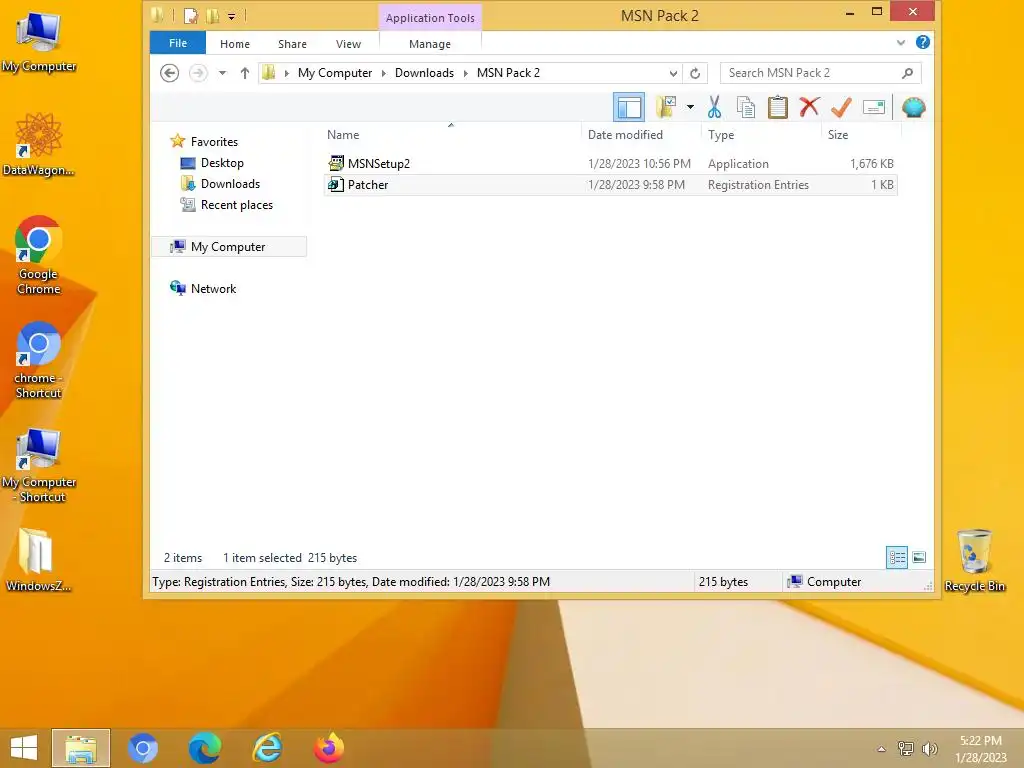Screen dimensions: 1024x768
Task: Click the folder system icon in the title bar
Action: point(157,14)
